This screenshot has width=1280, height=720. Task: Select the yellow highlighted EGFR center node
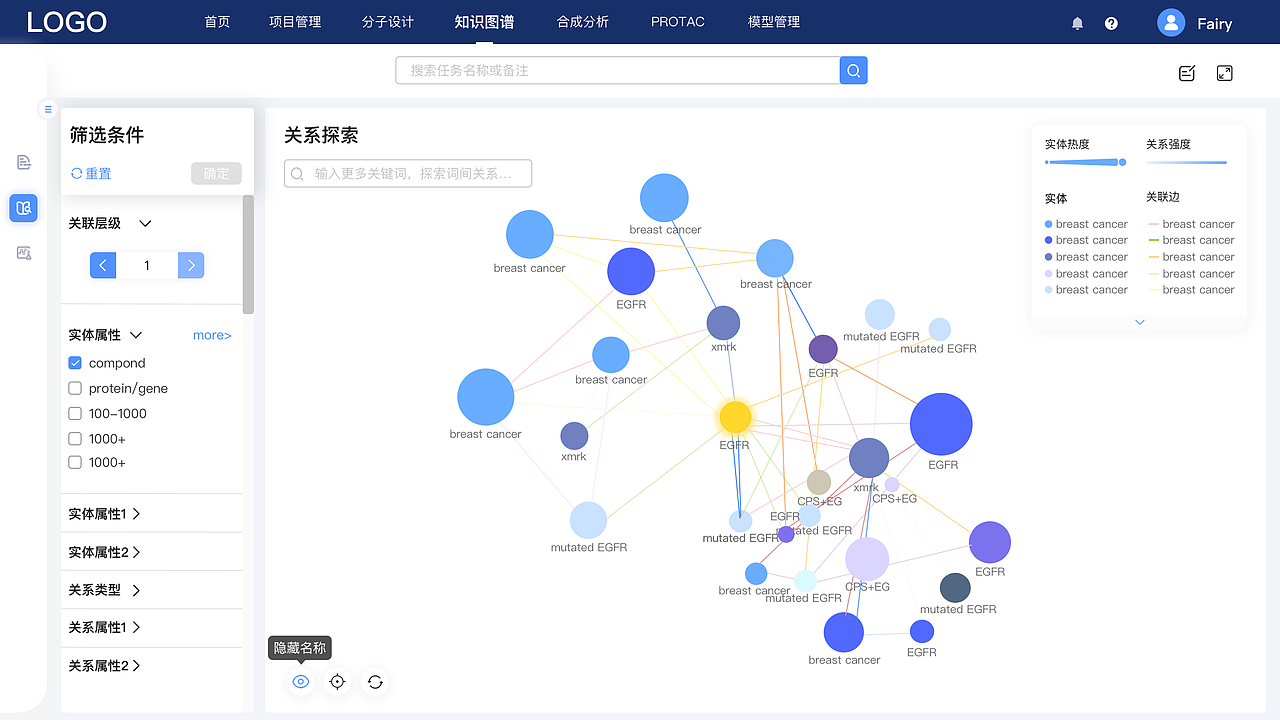(735, 417)
